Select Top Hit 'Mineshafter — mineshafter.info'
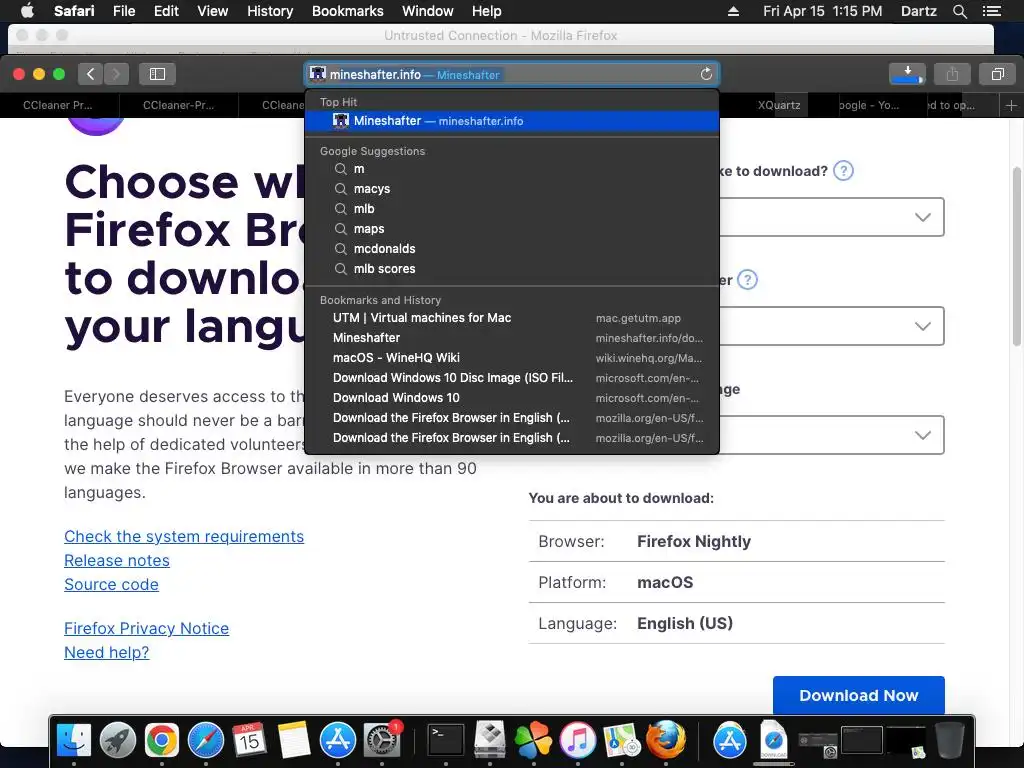Screen dimensions: 1024x768 (512, 121)
